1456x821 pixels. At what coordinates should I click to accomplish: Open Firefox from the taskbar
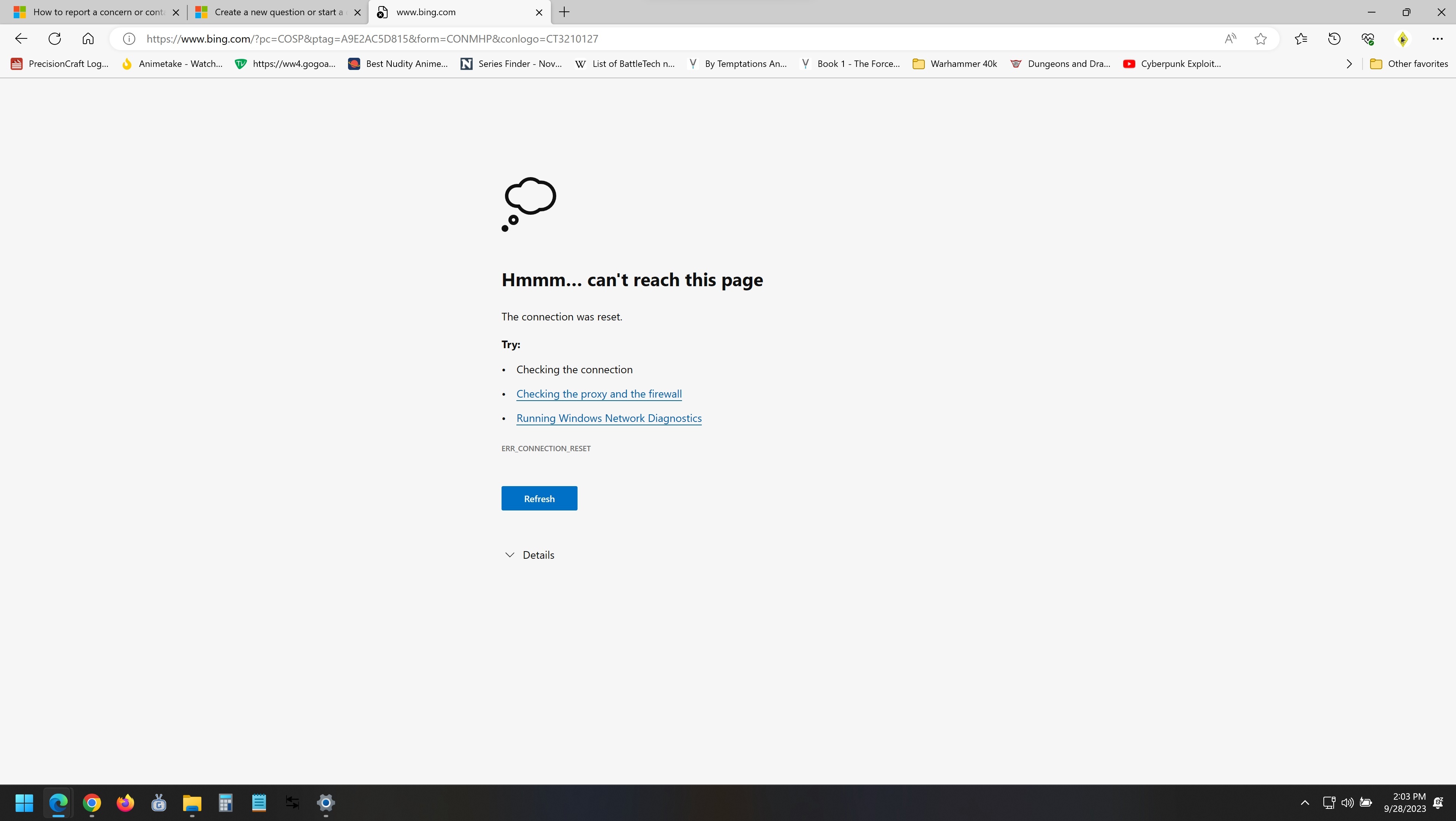pyautogui.click(x=125, y=802)
